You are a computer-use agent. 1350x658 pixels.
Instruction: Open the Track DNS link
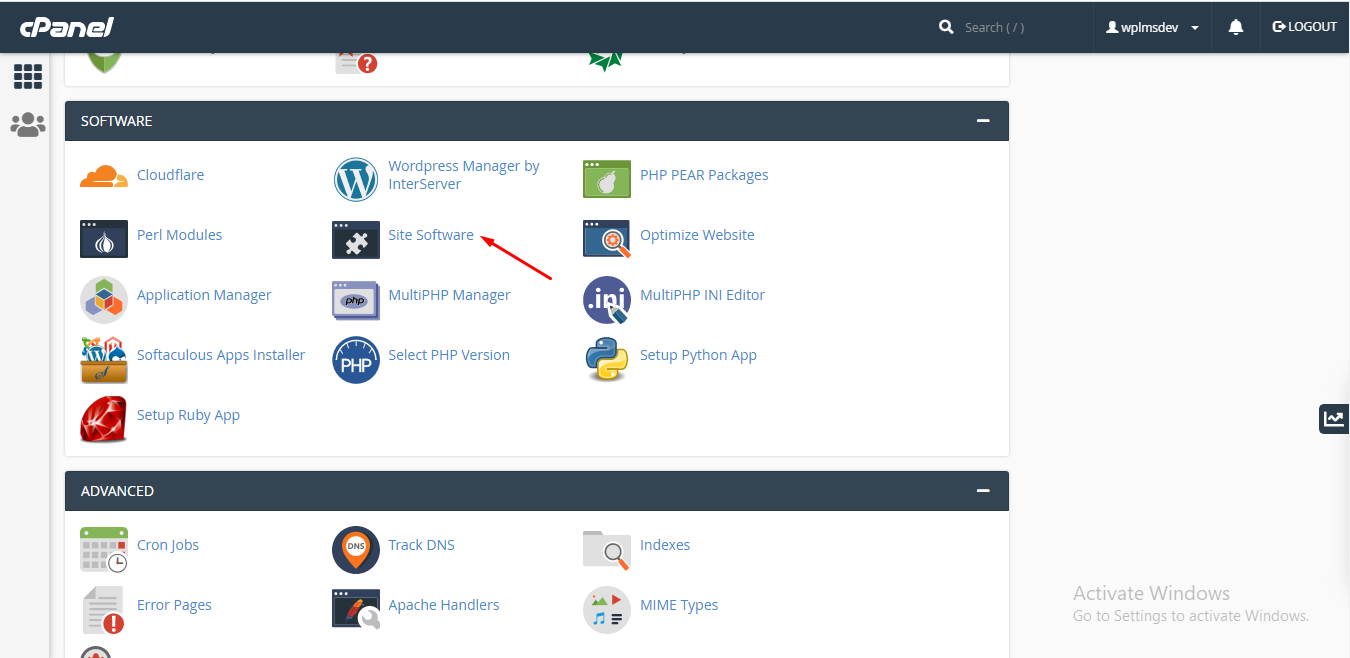point(421,545)
